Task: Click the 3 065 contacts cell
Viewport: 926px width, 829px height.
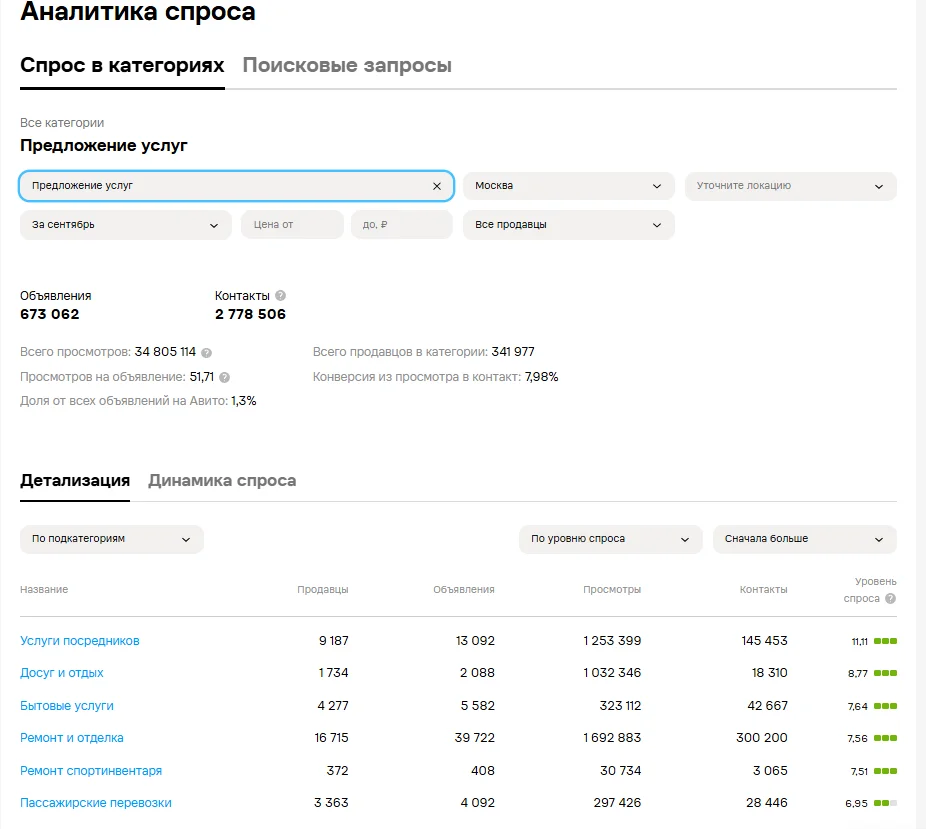Action: click(x=770, y=771)
